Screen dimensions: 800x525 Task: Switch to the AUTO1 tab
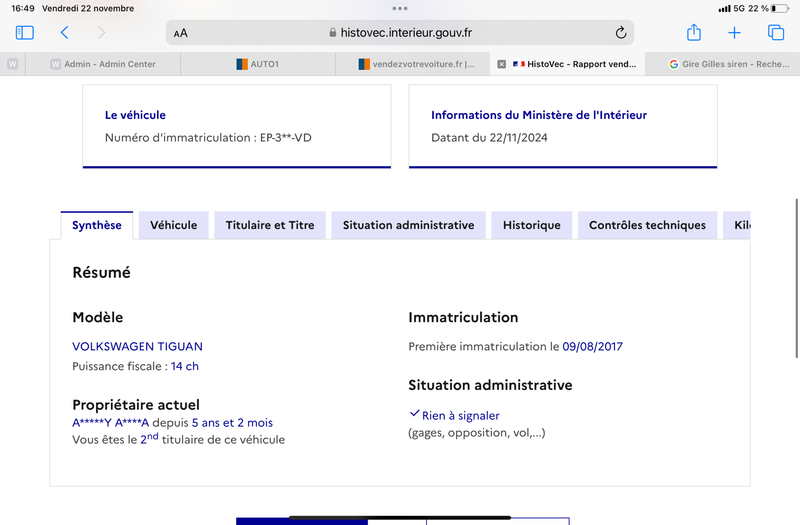point(258,64)
